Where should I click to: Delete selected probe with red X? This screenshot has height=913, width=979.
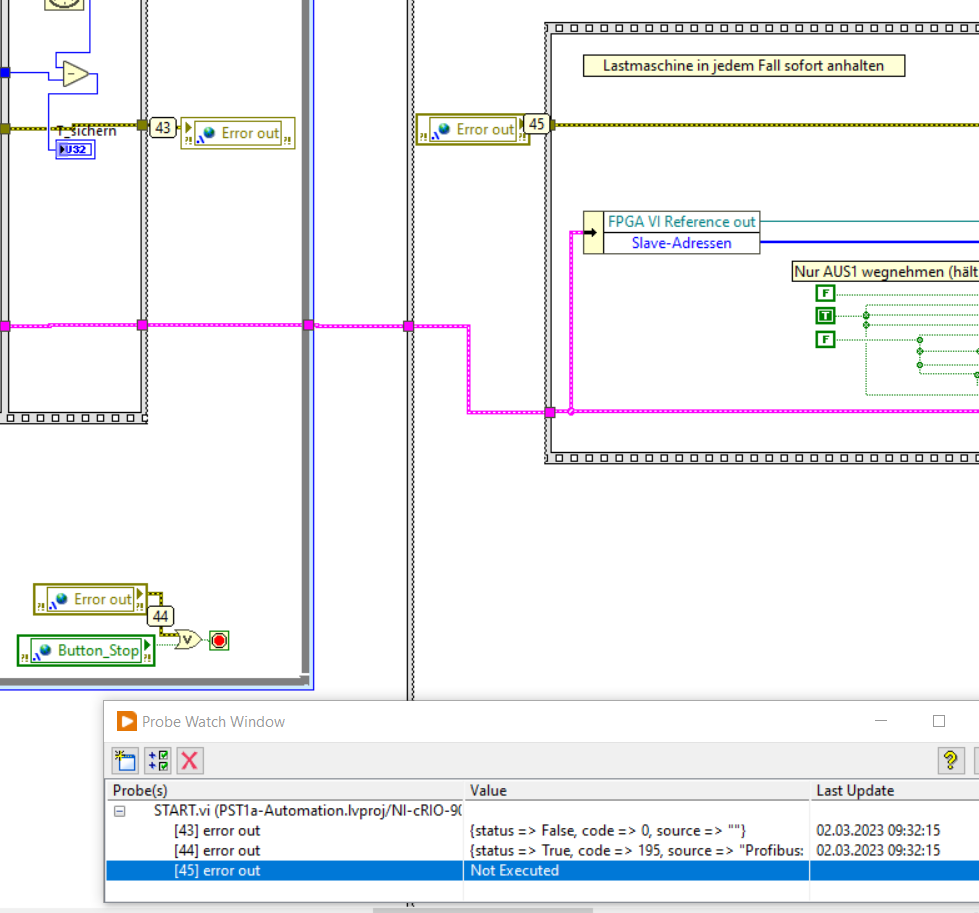[x=189, y=761]
